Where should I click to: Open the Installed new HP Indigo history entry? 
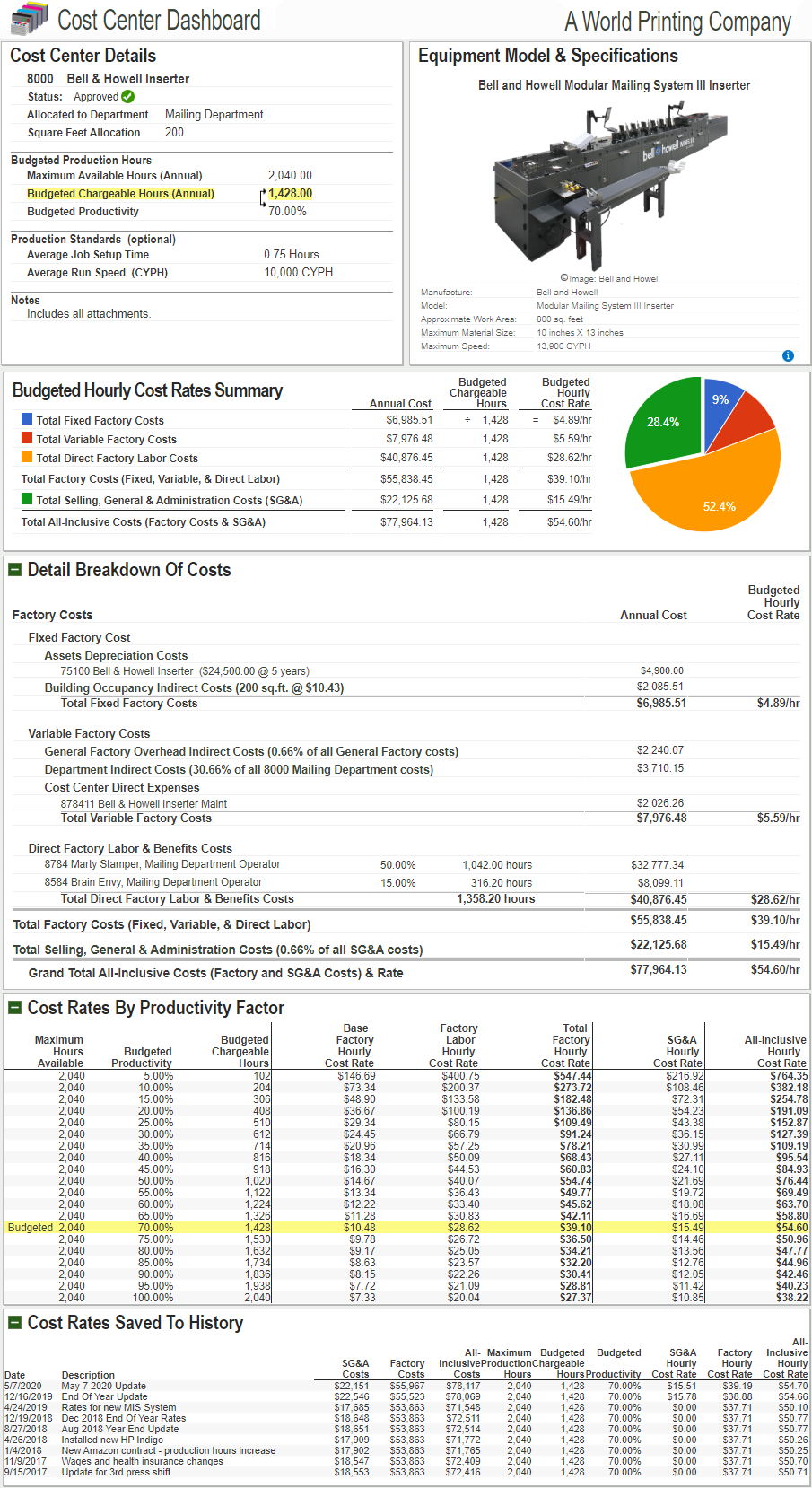coord(112,1440)
